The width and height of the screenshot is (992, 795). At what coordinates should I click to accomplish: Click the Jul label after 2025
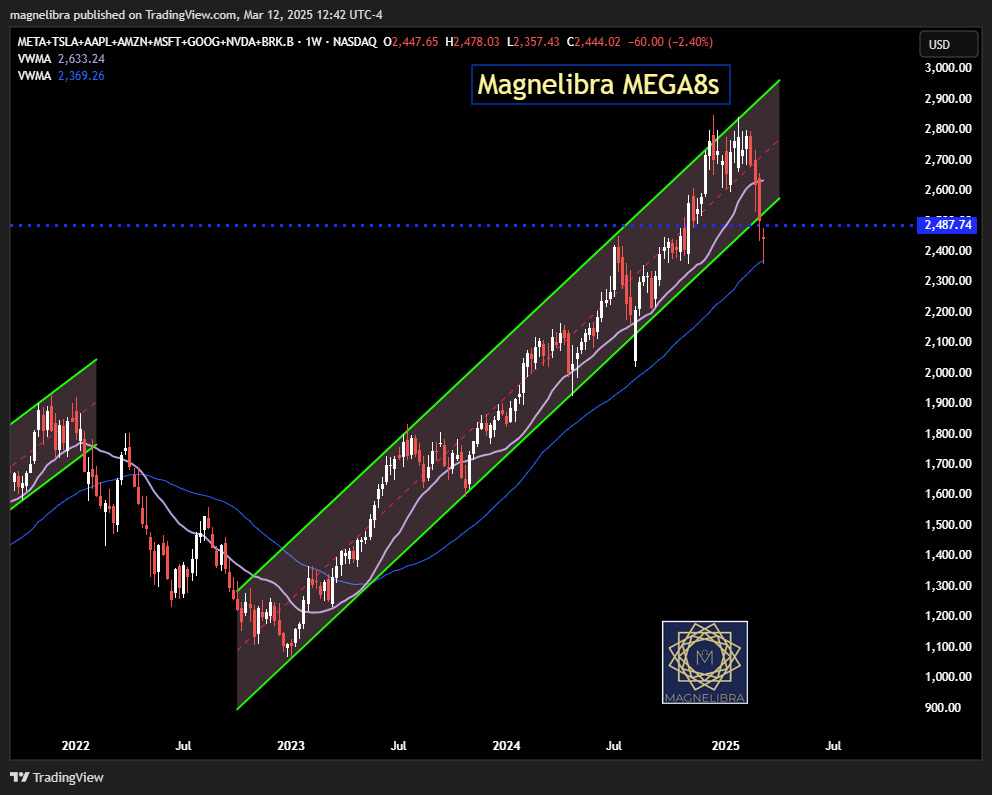[x=833, y=746]
